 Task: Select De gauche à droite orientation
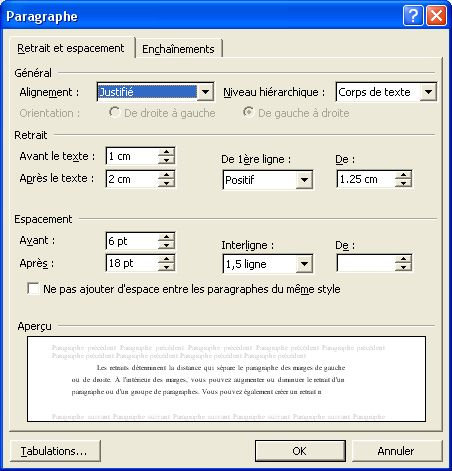(x=248, y=112)
